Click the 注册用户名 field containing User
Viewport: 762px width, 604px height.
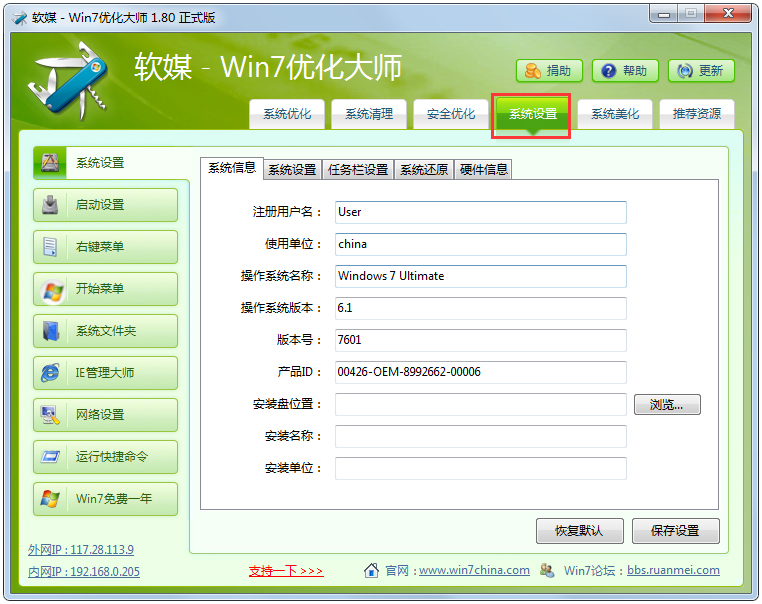tap(481, 212)
